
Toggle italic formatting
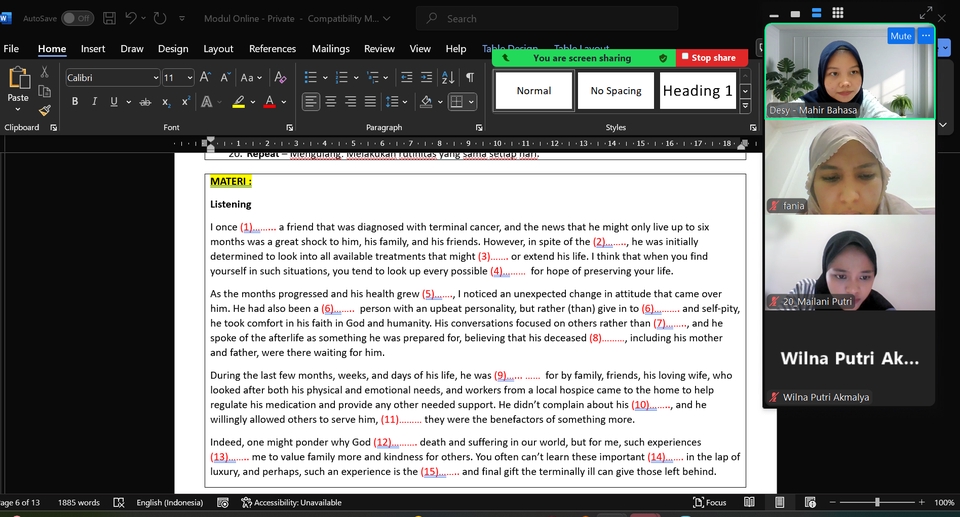click(94, 102)
